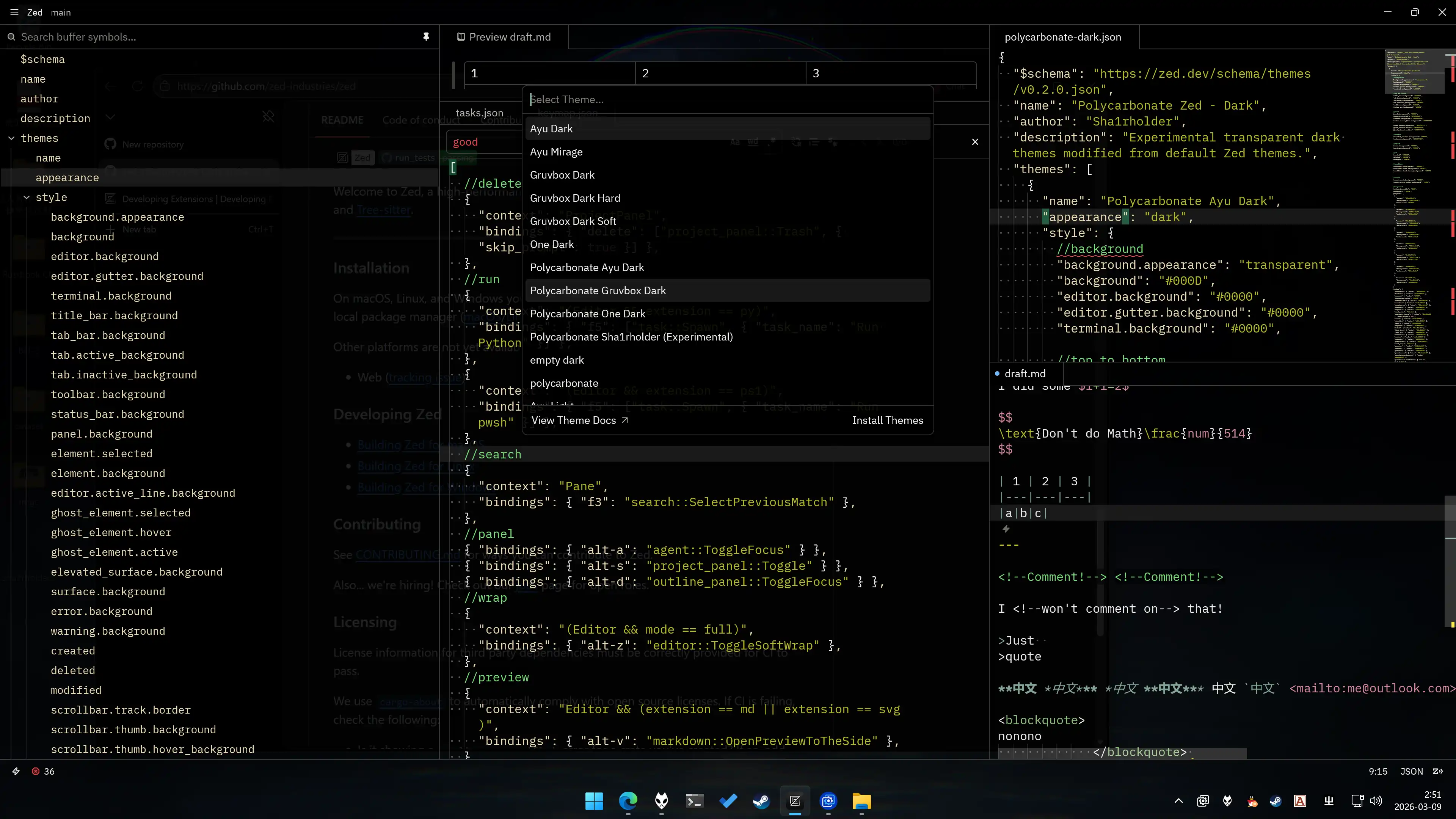Open the Zed hamburger application menu

tap(14, 13)
